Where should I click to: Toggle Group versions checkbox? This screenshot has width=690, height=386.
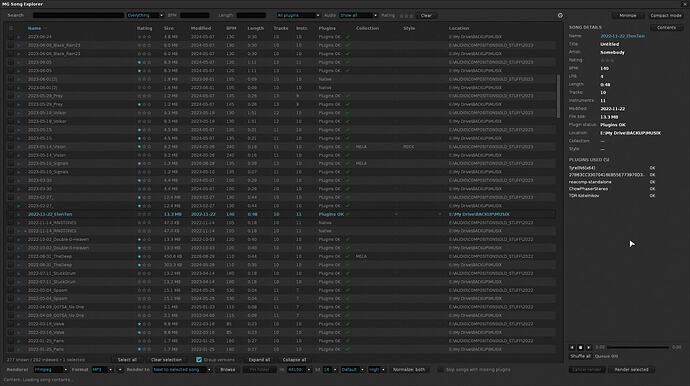[x=199, y=360]
